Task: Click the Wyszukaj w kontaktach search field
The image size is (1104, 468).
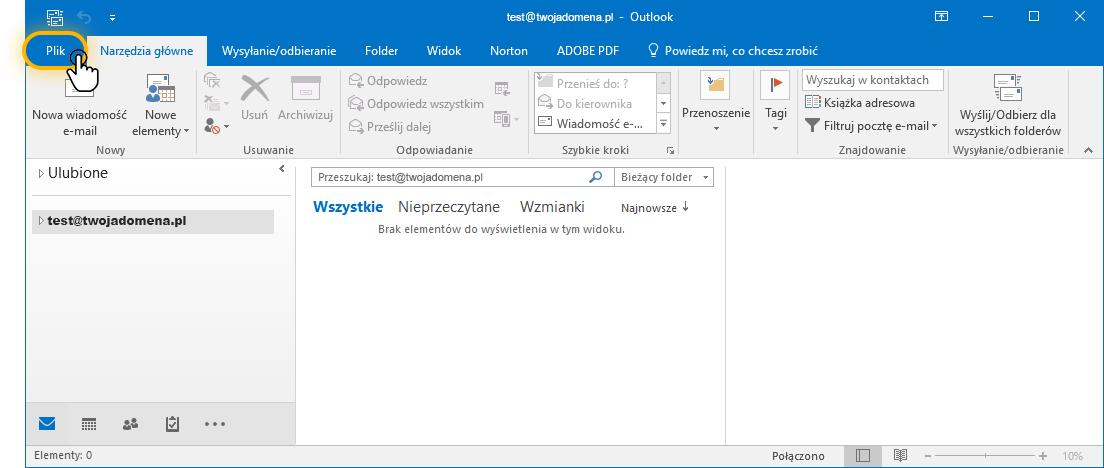Action: point(872,80)
